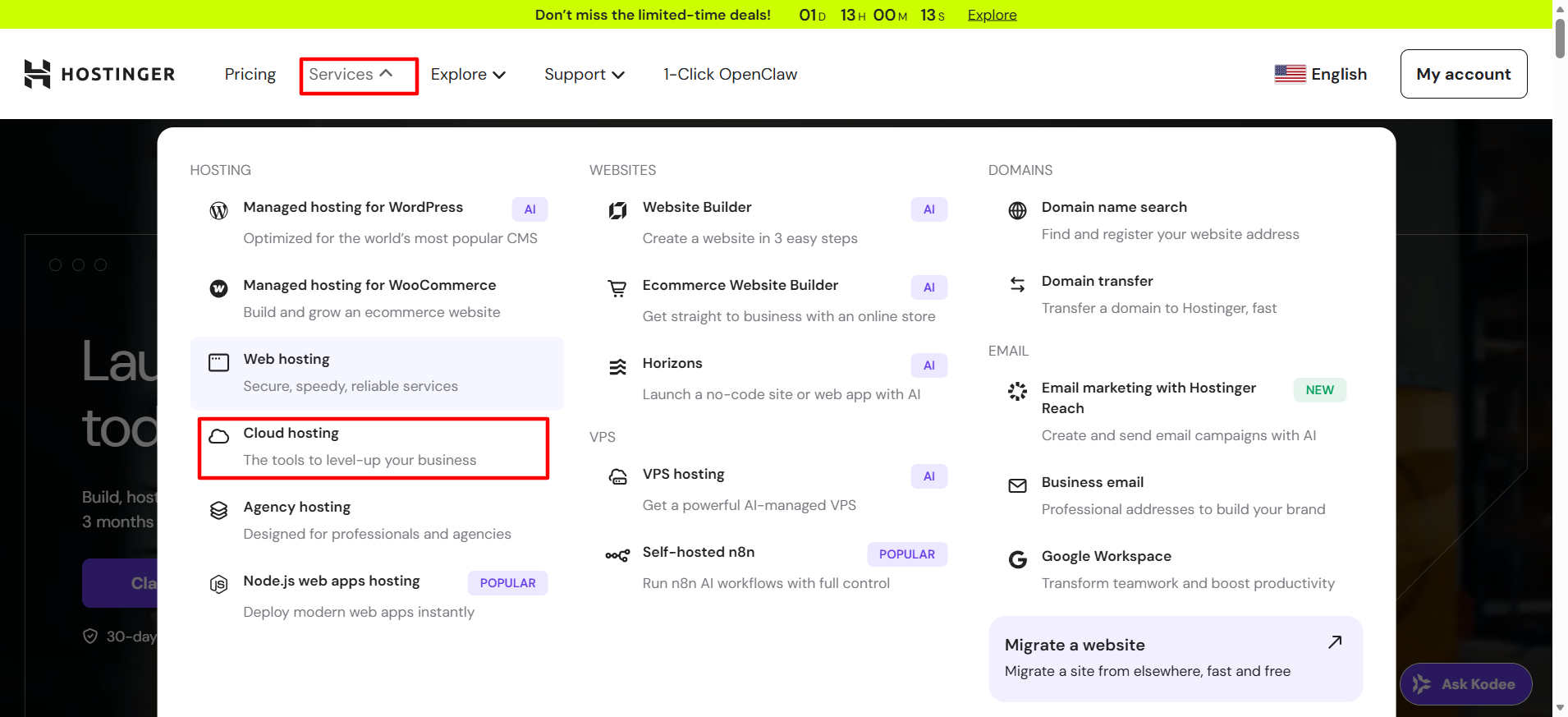Click 'Run n8n AI workflows with full control'
This screenshot has height=717, width=1568.
pos(766,583)
